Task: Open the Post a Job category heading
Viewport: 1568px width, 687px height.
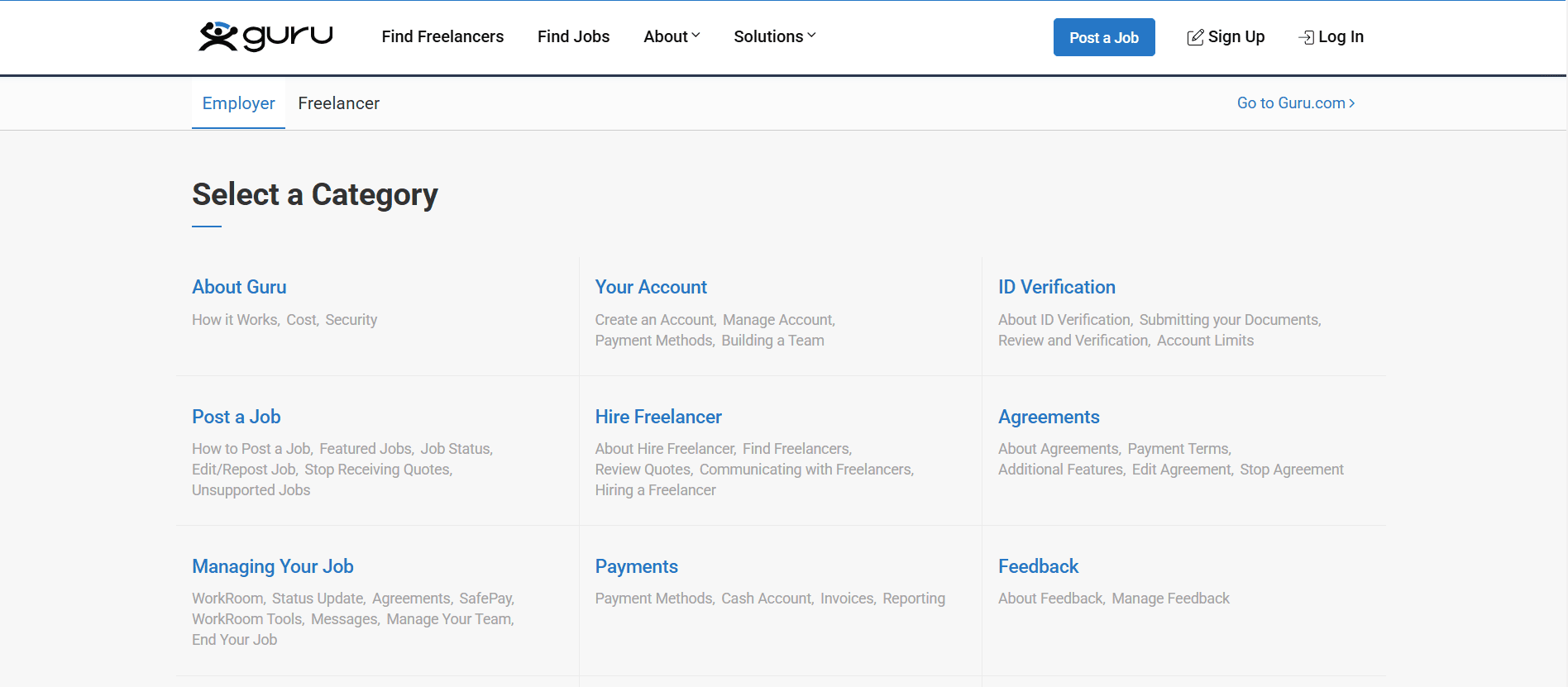Action: point(236,417)
